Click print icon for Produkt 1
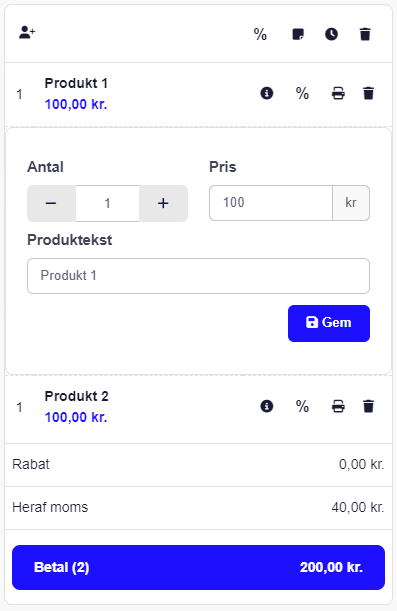This screenshot has height=611, width=397. pos(338,94)
